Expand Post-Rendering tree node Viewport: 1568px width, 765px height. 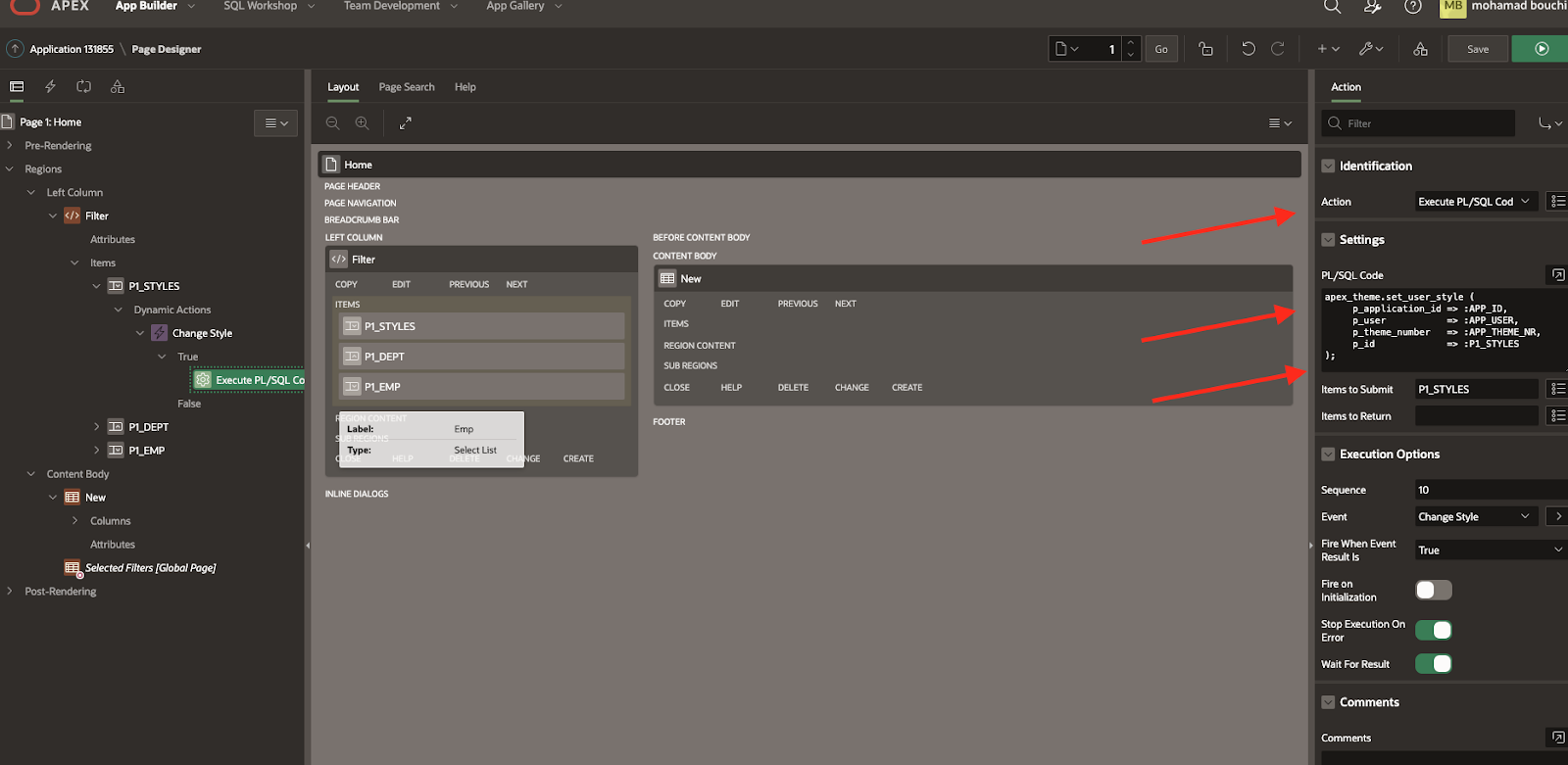10,592
